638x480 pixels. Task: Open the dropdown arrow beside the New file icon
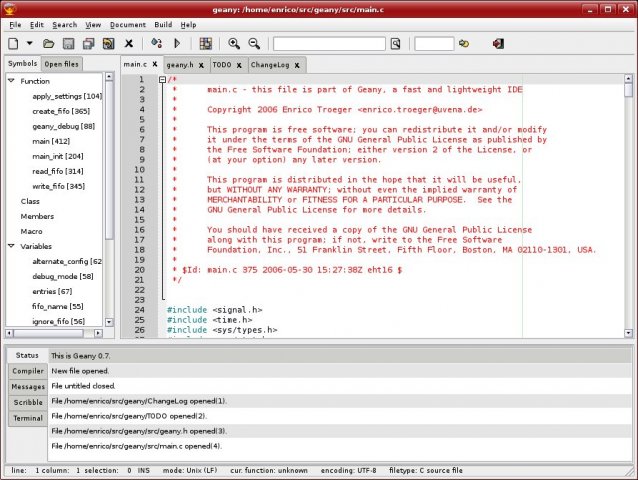29,43
